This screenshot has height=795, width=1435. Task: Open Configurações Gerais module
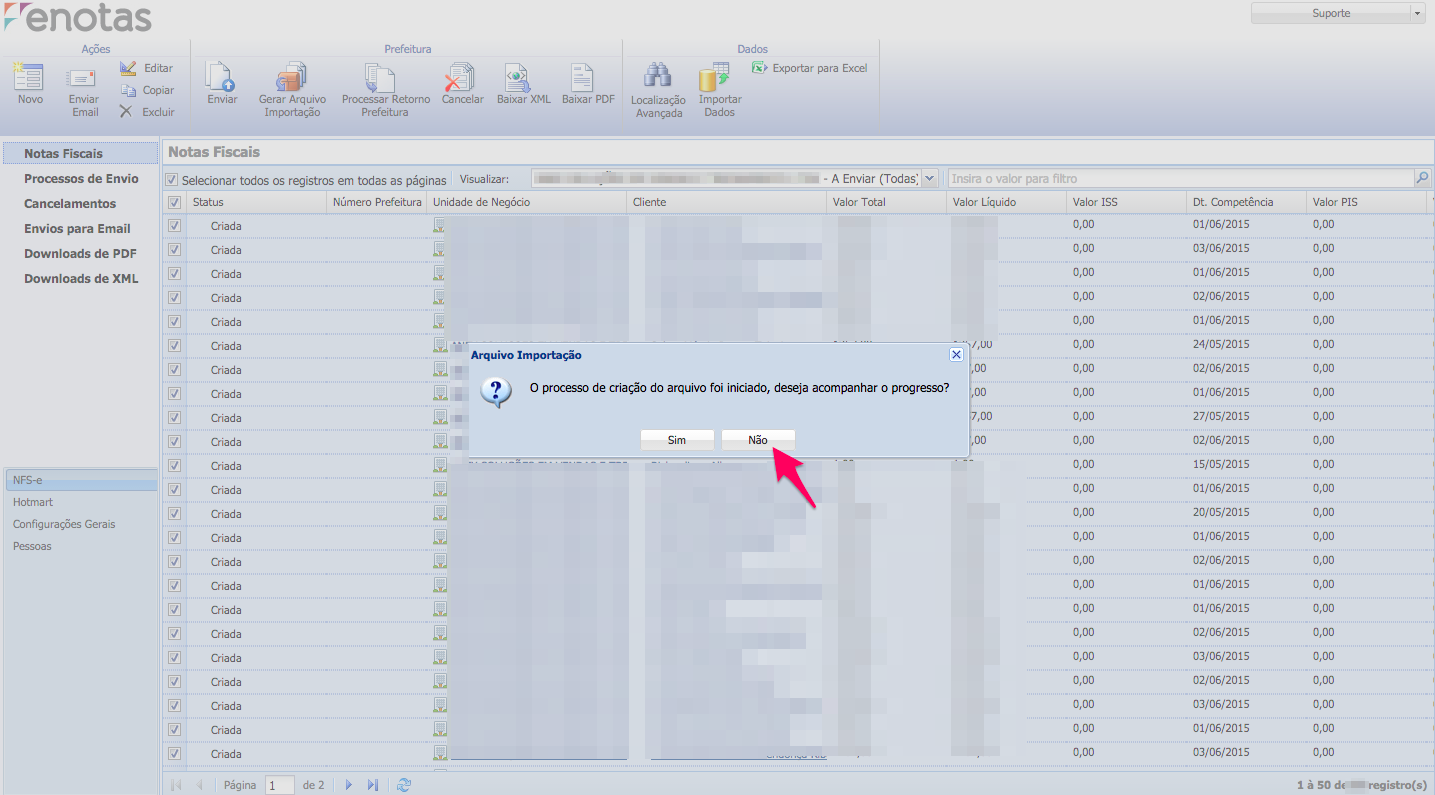[64, 524]
